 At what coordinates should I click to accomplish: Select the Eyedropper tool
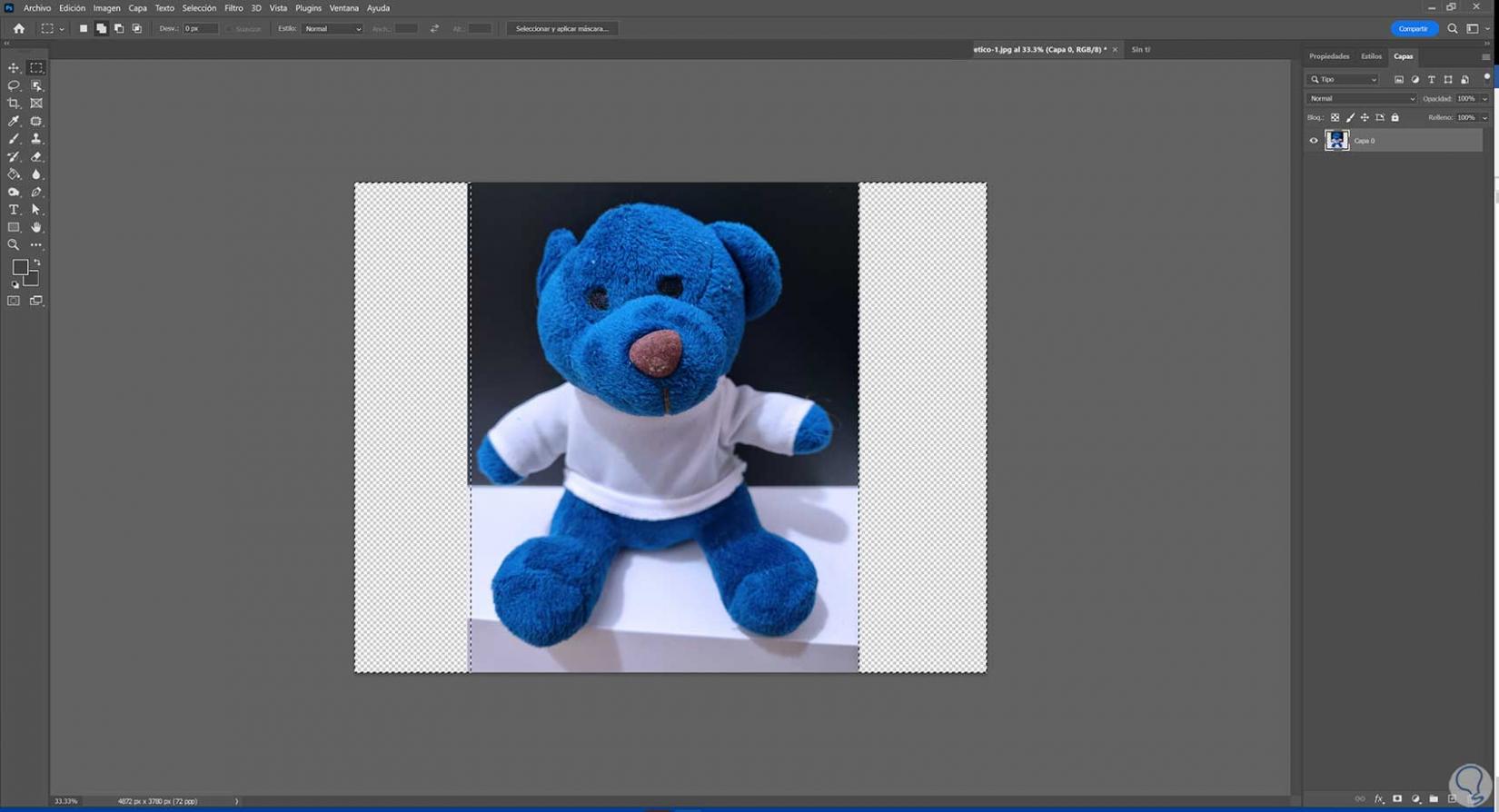pos(14,121)
